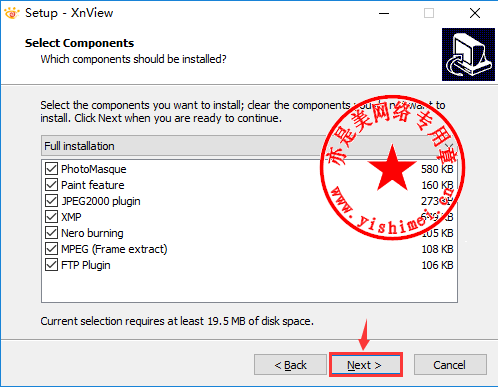Disable the JPEG2000 plugin component
The height and width of the screenshot is (387, 498).
point(51,201)
